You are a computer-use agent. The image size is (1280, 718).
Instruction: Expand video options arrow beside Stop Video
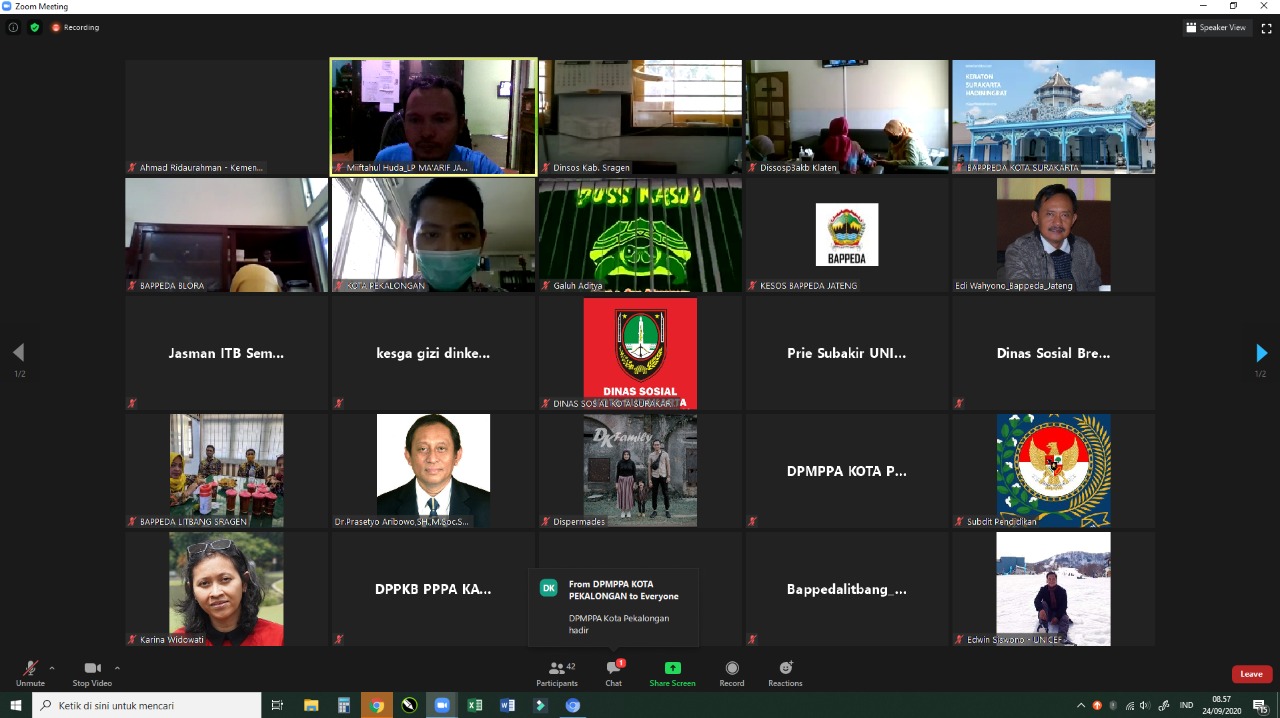click(x=117, y=668)
